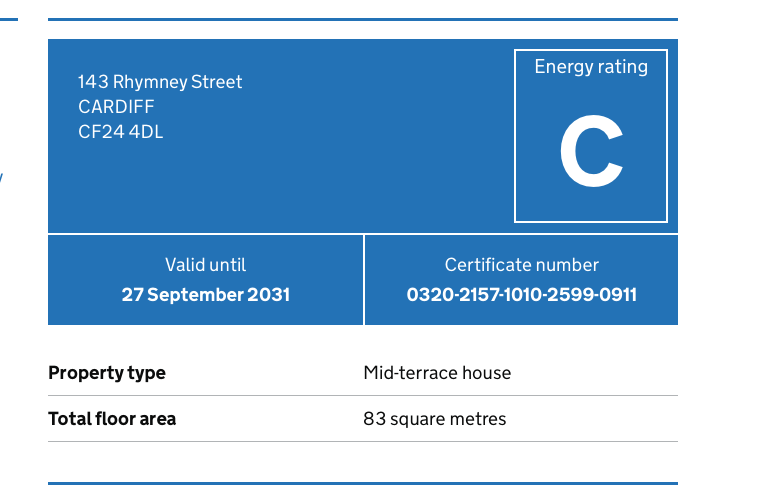
Task: Select the CARDIFF city text
Action: (x=116, y=107)
